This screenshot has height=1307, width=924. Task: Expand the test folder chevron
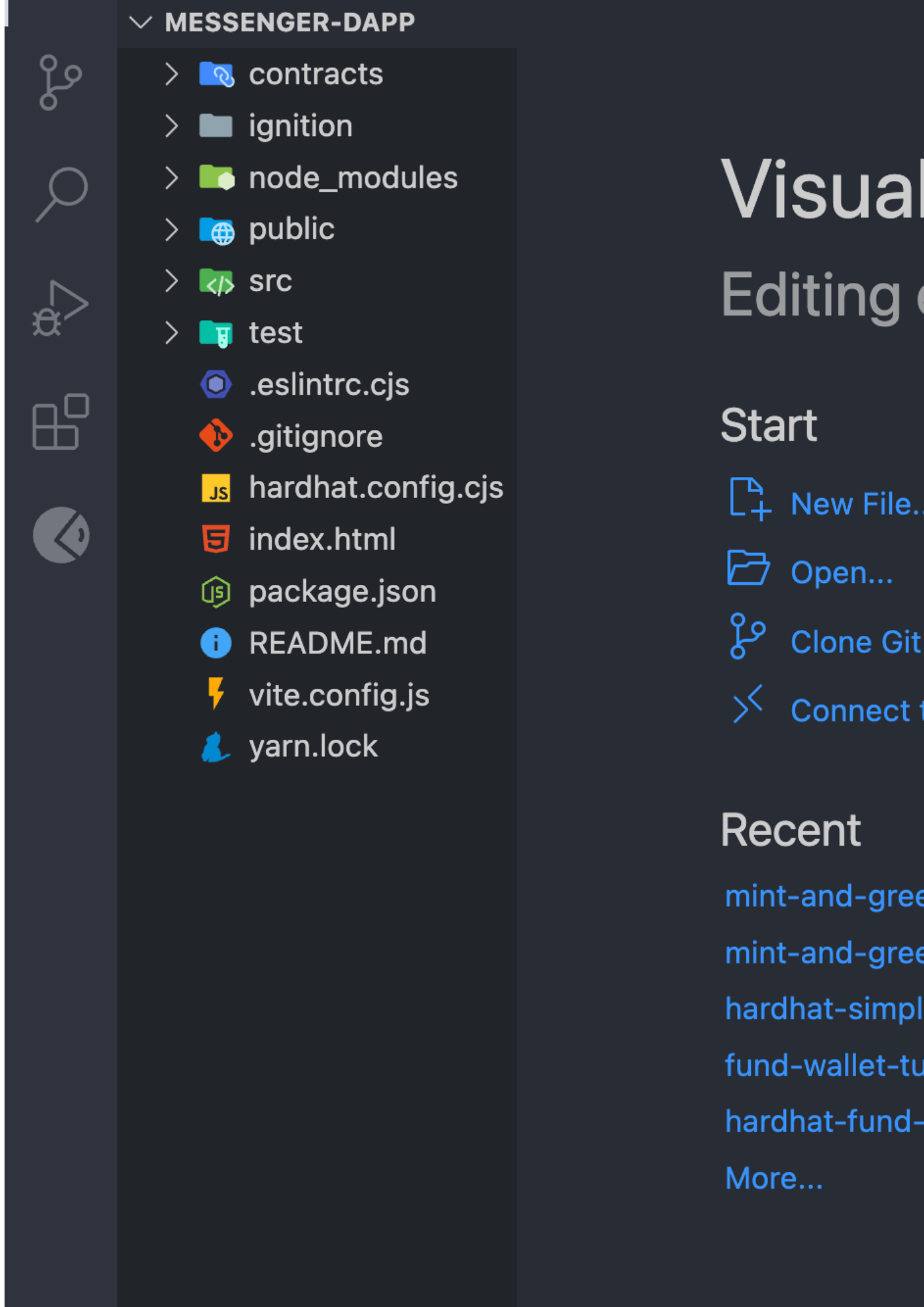click(x=171, y=333)
